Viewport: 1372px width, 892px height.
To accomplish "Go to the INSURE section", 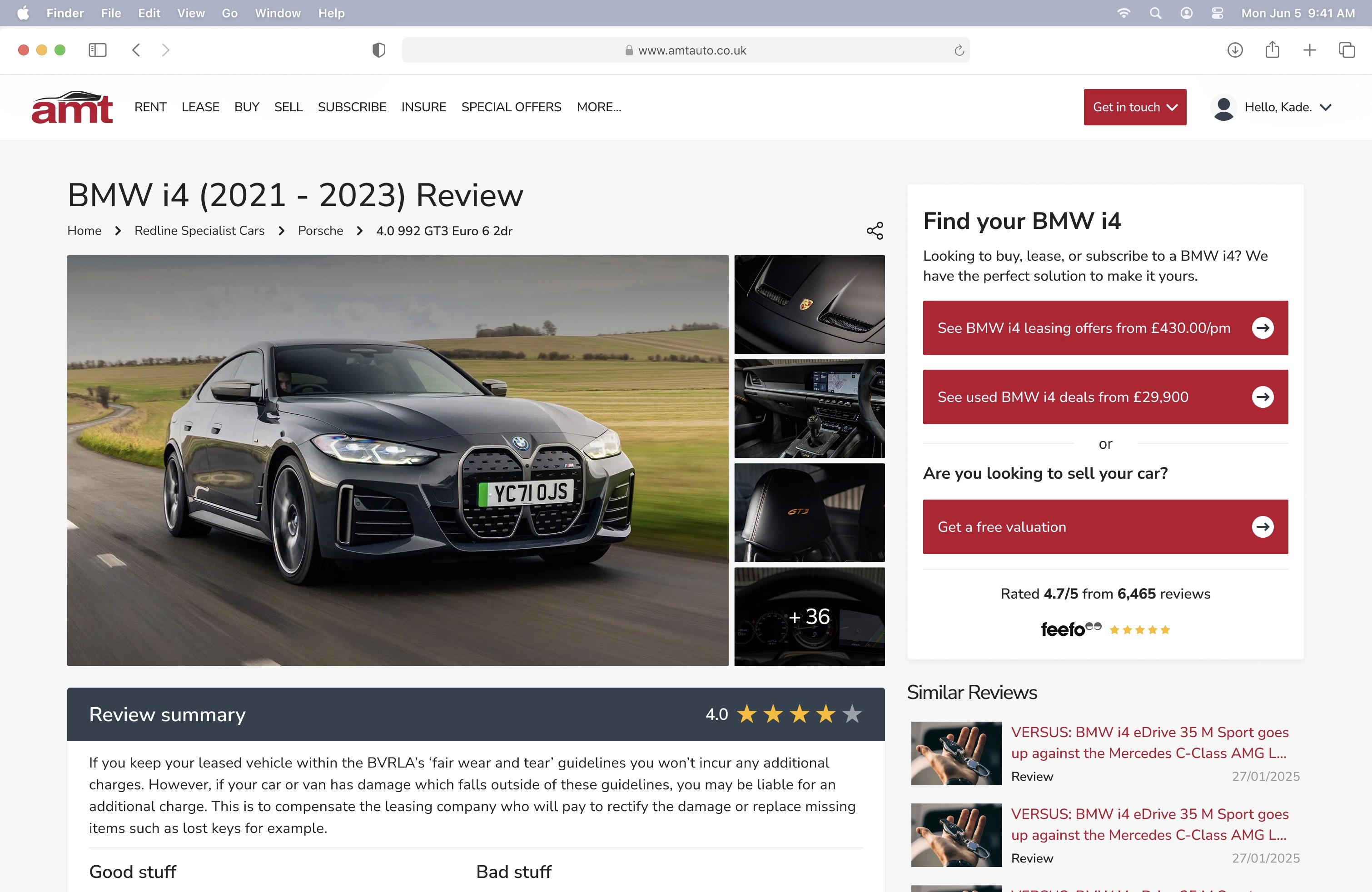I will [x=424, y=107].
